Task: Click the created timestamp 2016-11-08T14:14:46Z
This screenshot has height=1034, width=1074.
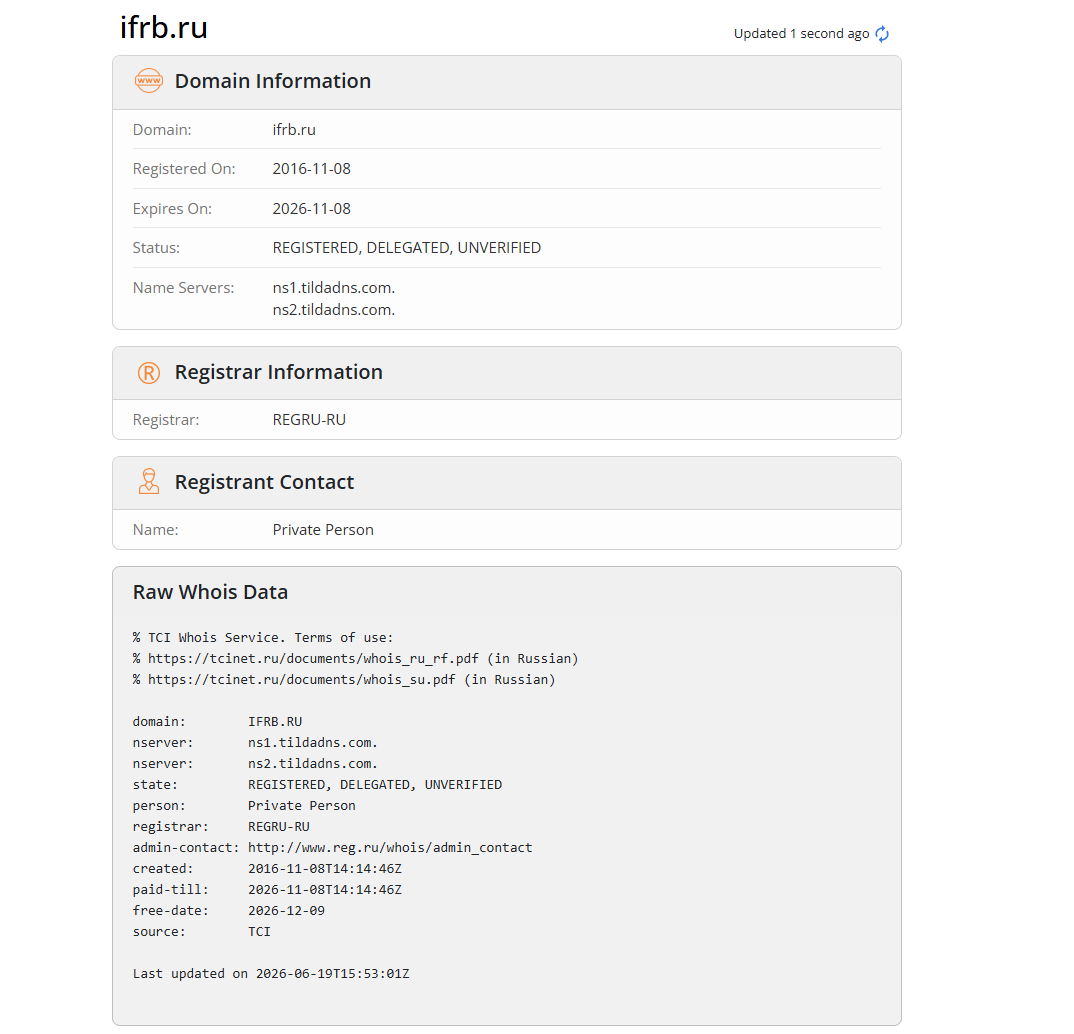Action: pos(325,869)
